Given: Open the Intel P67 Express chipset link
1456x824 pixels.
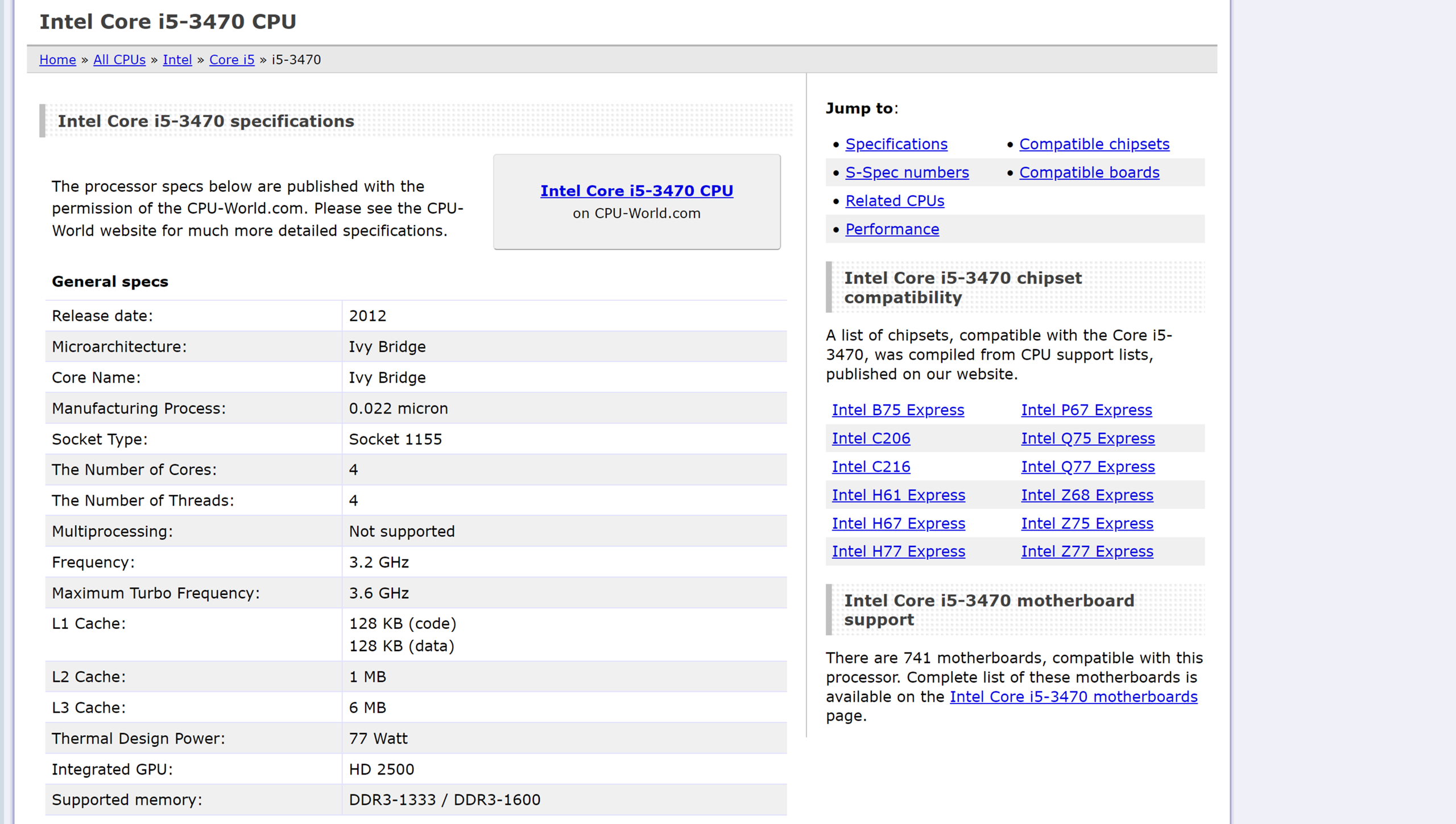Looking at the screenshot, I should click(1086, 410).
